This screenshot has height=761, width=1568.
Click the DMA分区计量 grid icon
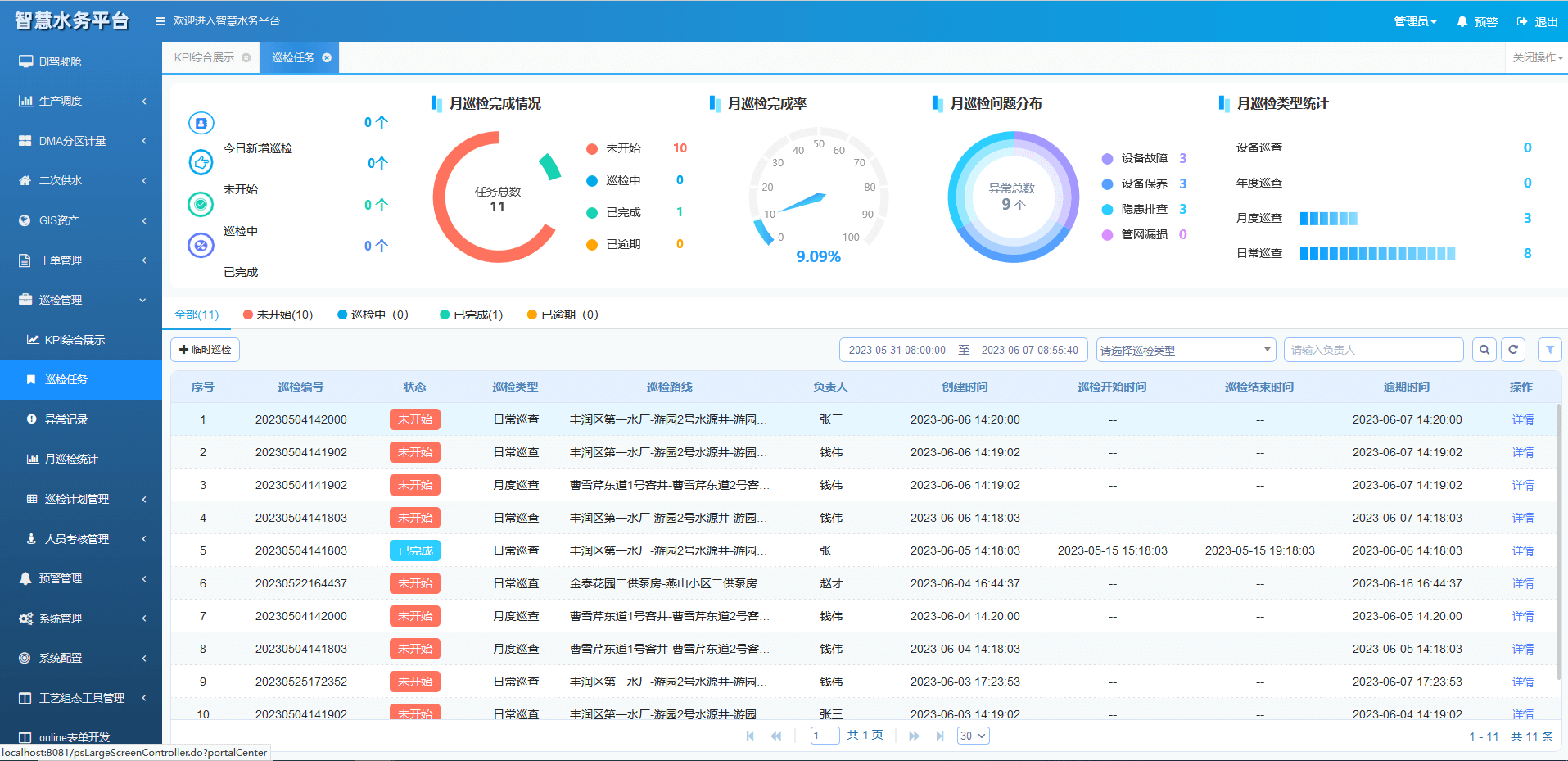pyautogui.click(x=25, y=141)
